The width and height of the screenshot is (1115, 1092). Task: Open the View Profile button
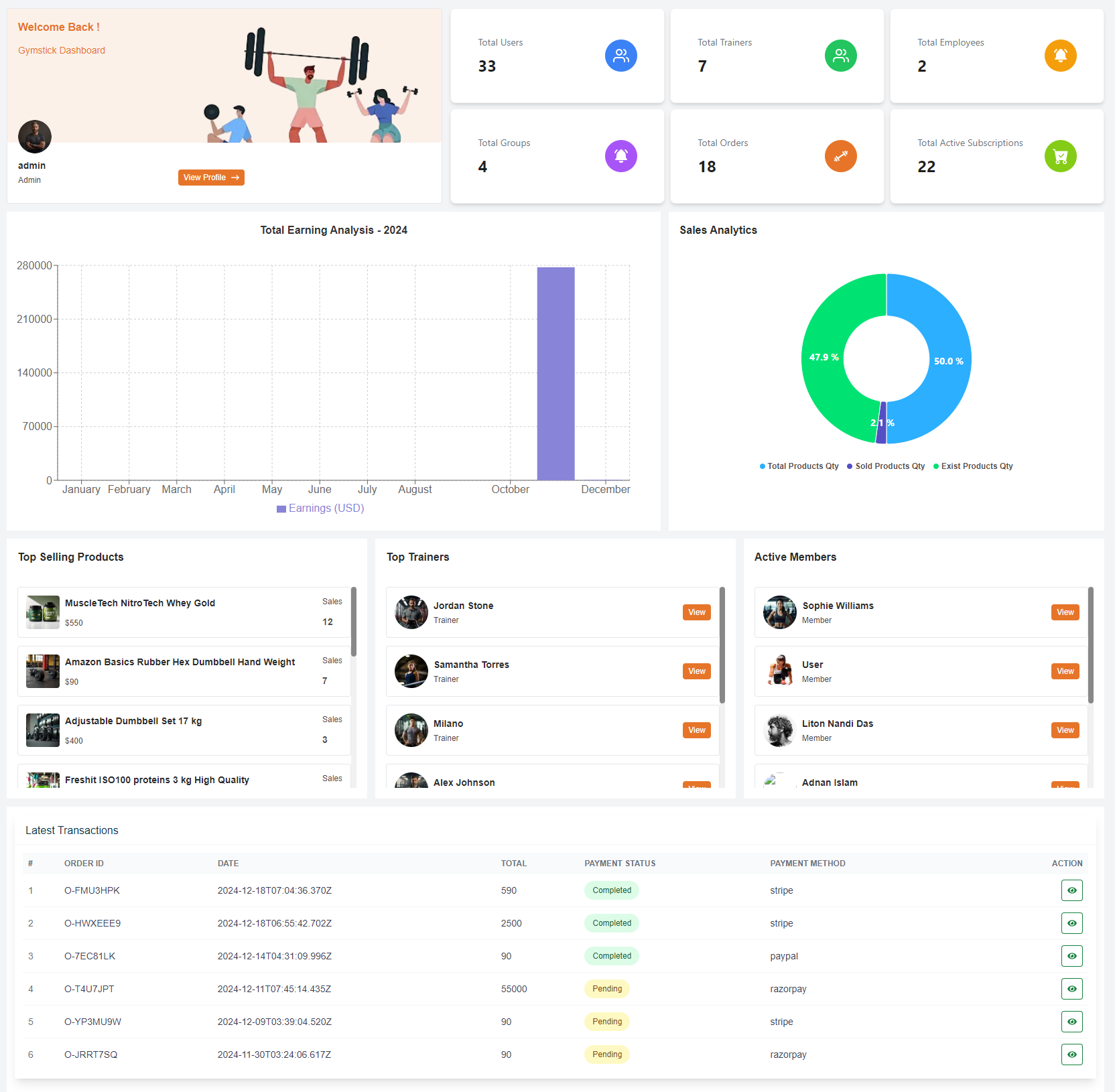point(211,178)
